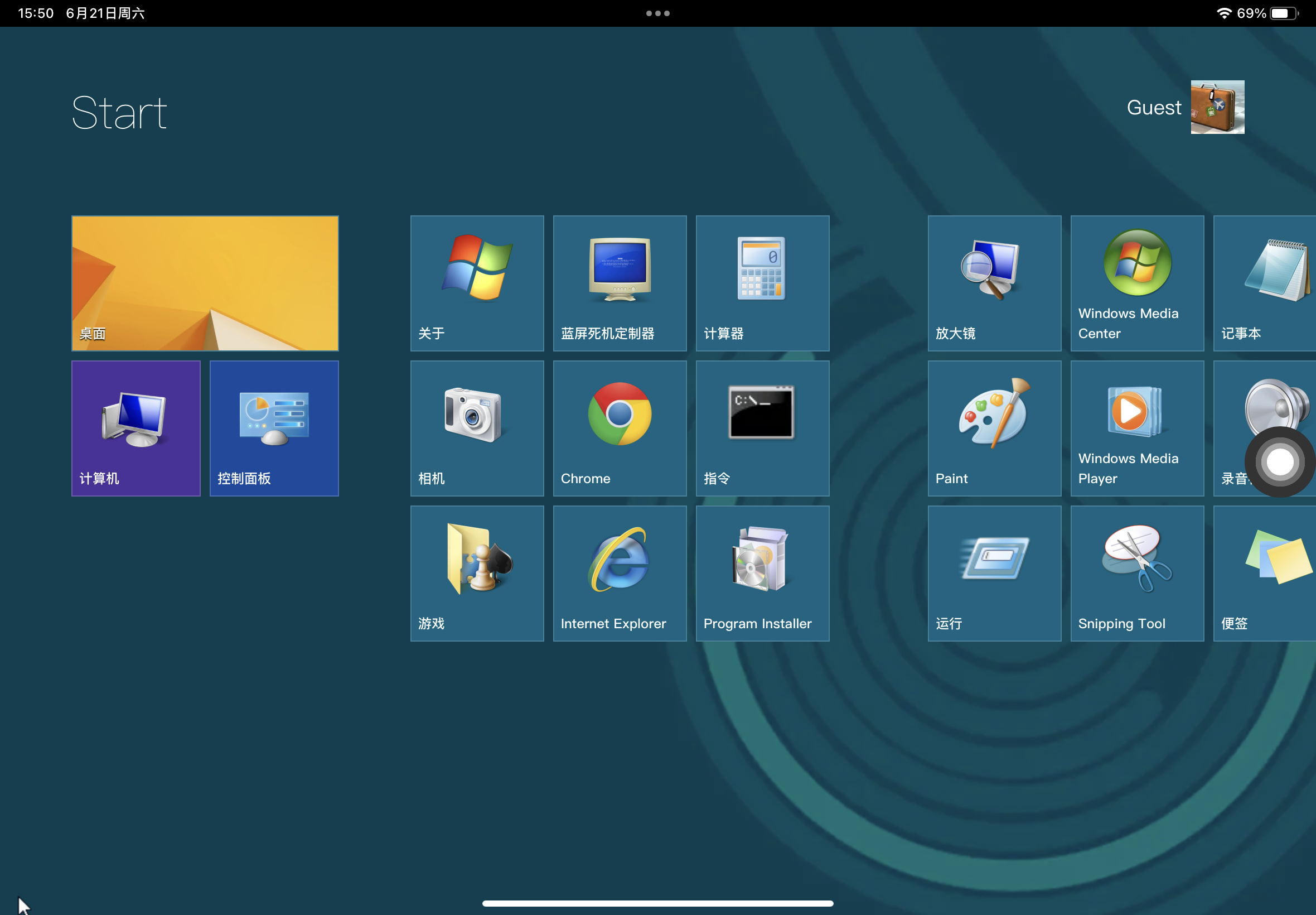Open the 计算机 computer tile
This screenshot has width=1316, height=915.
(x=136, y=428)
